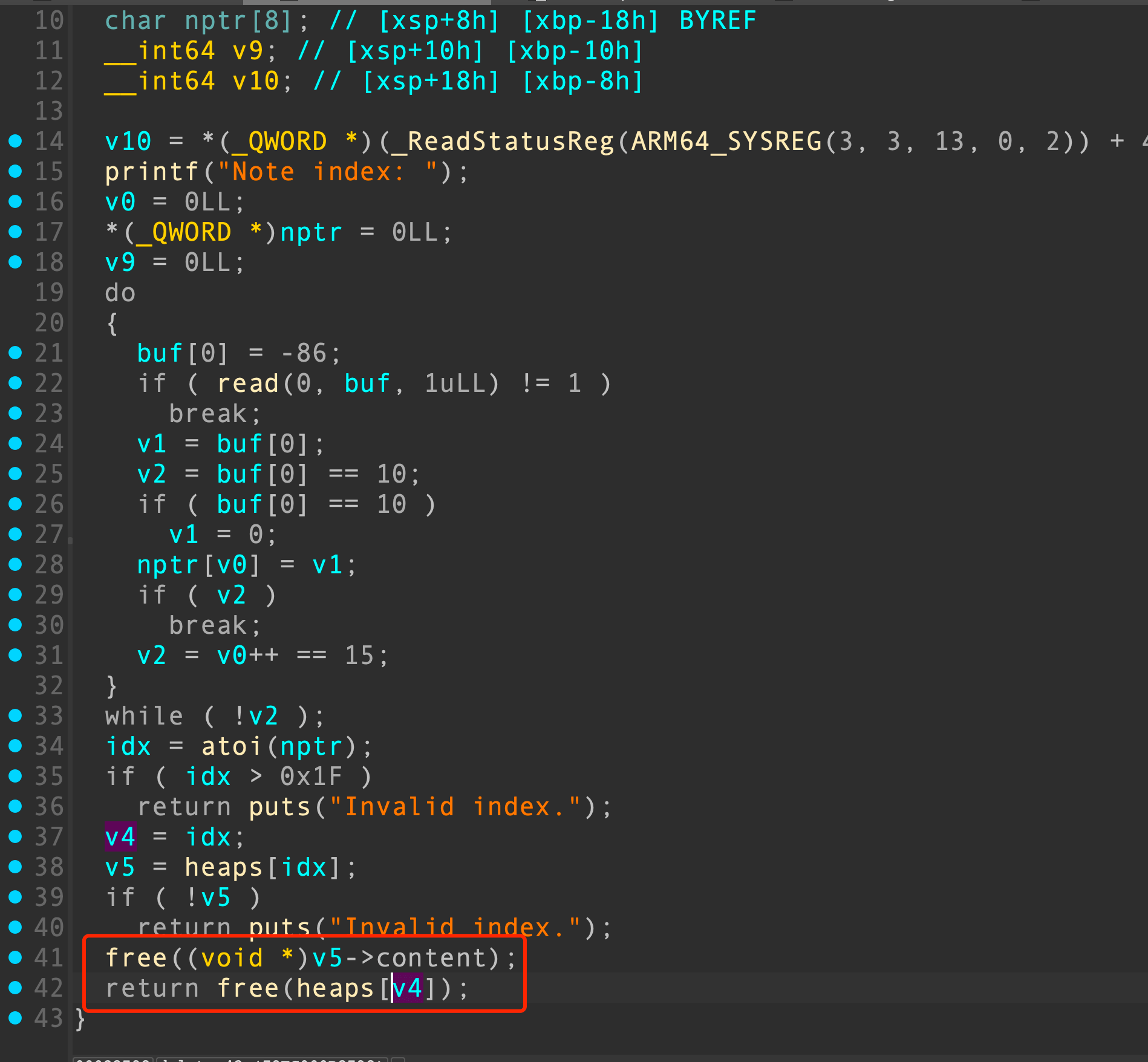The image size is (1148, 1062).
Task: Click the -86 value on line 21
Action: click(x=304, y=354)
